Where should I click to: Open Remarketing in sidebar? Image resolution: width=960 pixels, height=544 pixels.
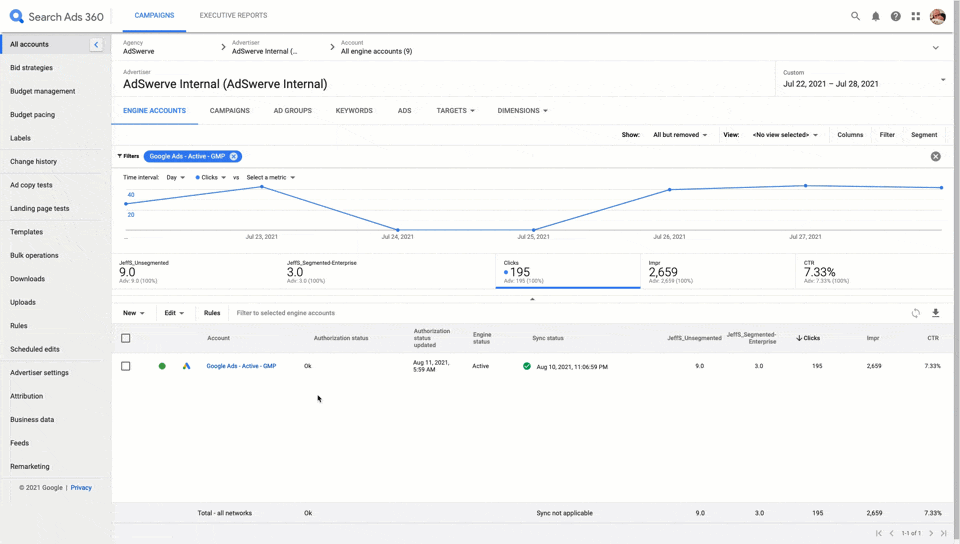pyautogui.click(x=29, y=466)
